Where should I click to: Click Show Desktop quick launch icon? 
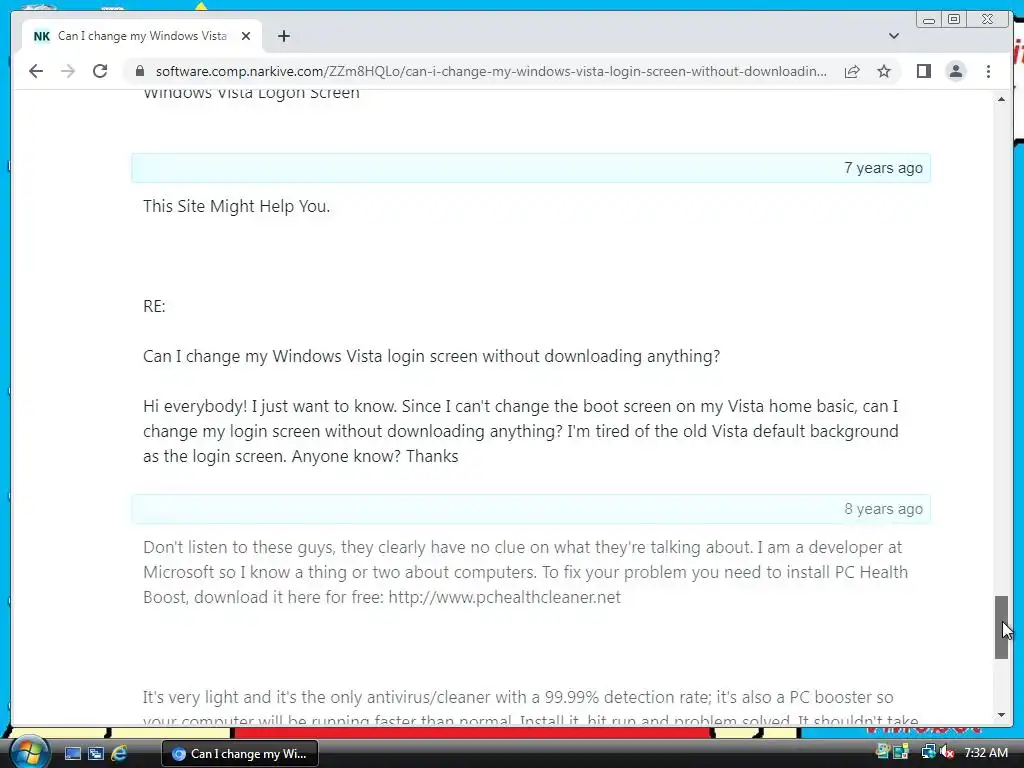click(x=72, y=754)
